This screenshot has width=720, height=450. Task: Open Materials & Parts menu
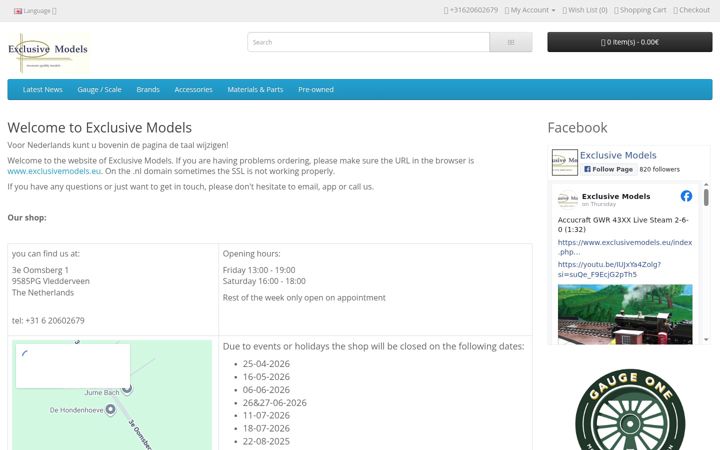[255, 90]
